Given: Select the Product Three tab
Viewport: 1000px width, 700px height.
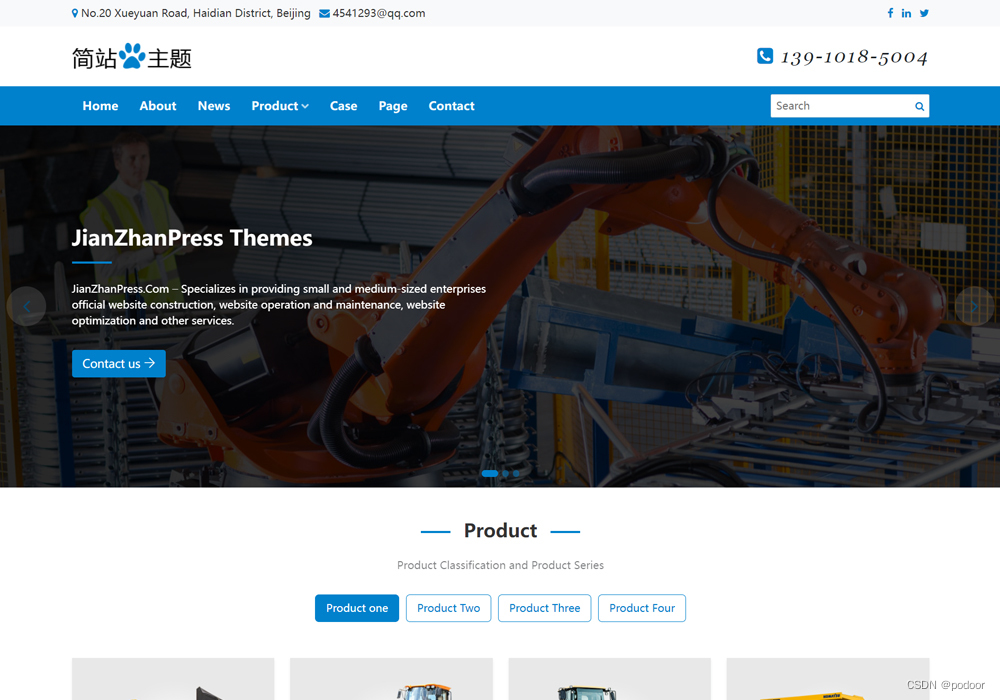Looking at the screenshot, I should 545,608.
